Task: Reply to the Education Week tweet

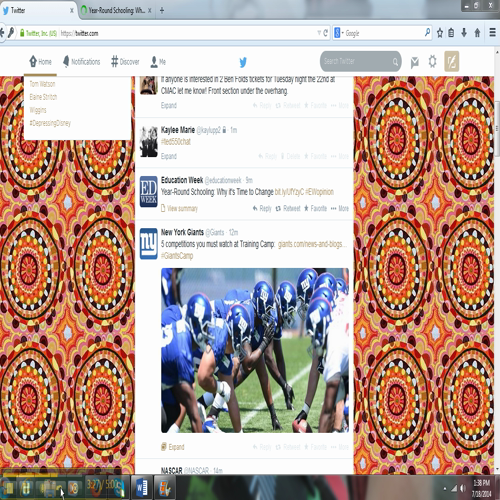Action: (262, 209)
